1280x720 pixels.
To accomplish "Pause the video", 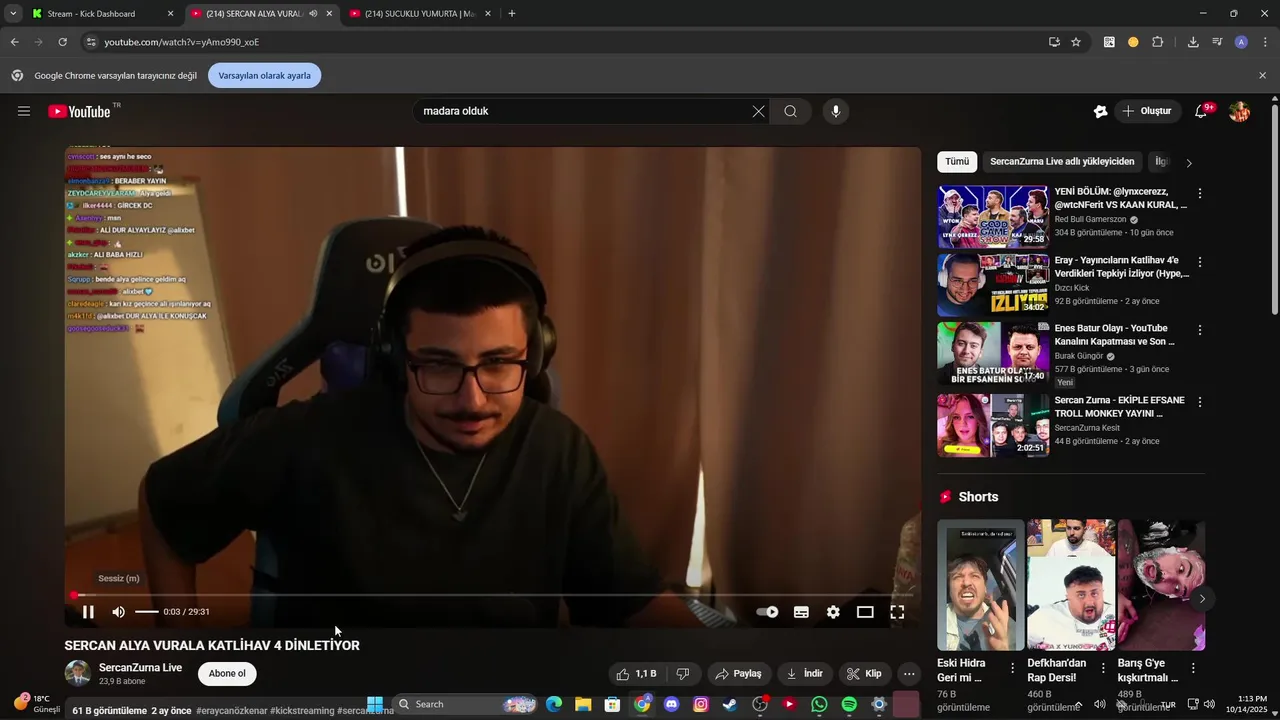I will [x=88, y=612].
